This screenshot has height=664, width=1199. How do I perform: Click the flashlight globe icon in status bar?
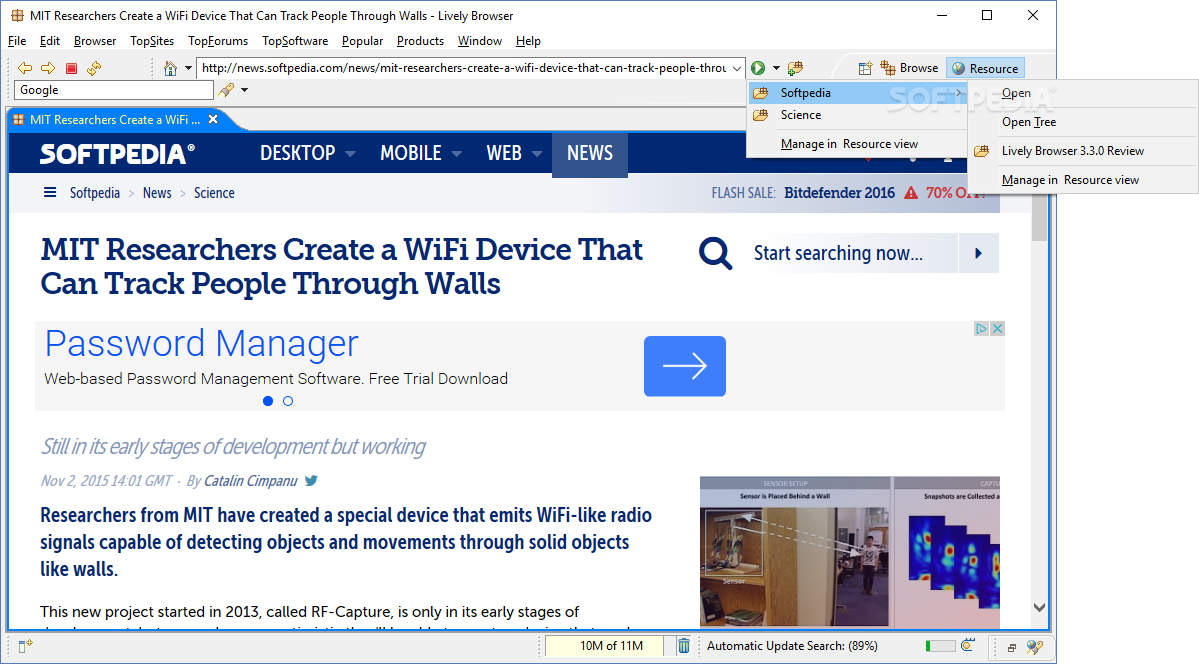[x=1035, y=647]
